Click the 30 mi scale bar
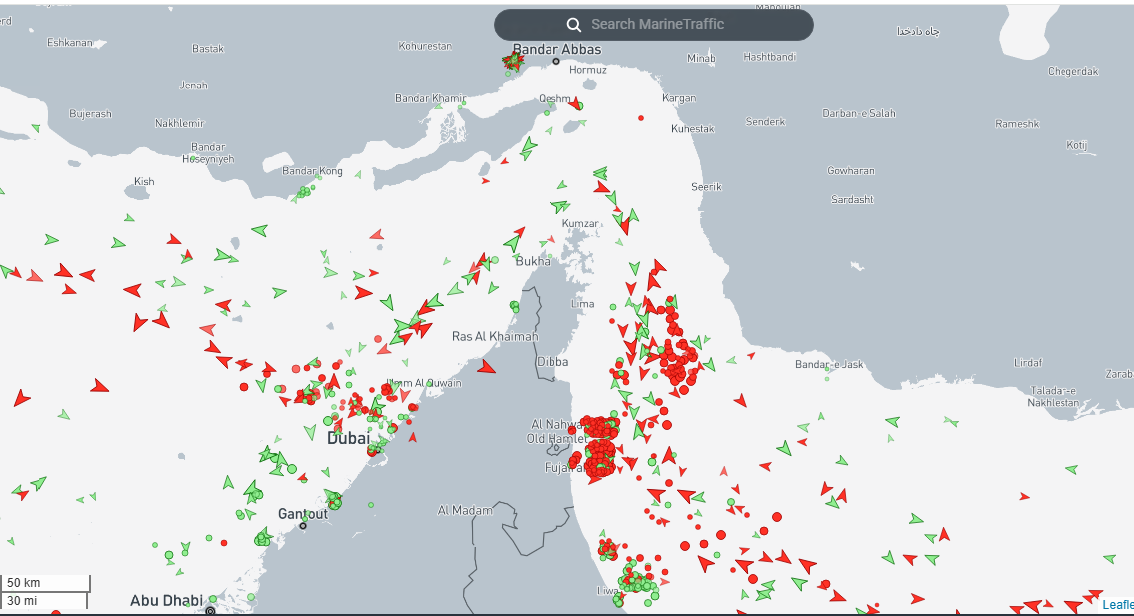Viewport: 1134px width, 616px height. click(x=44, y=601)
